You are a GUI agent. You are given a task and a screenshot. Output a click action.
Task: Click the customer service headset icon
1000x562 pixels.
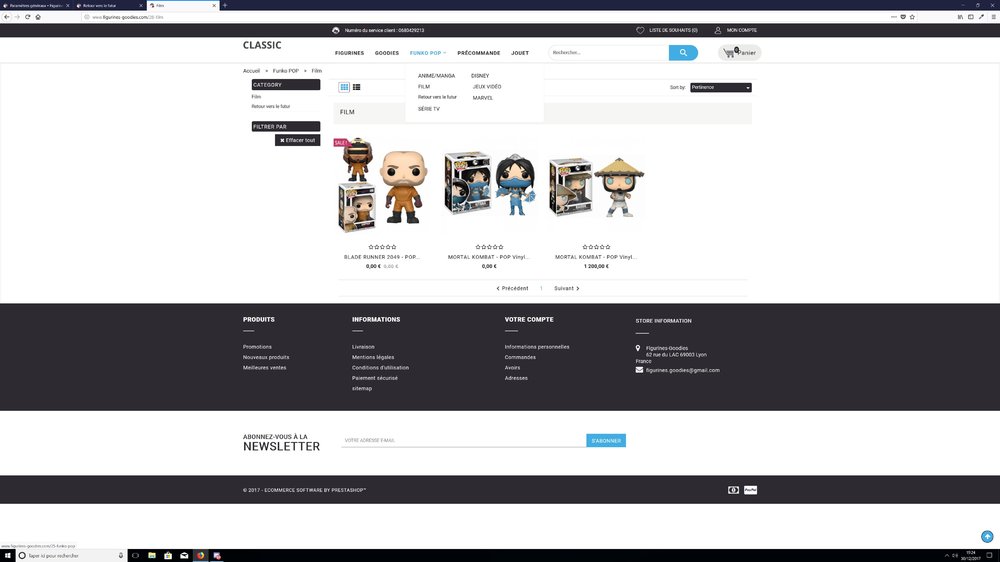click(336, 30)
